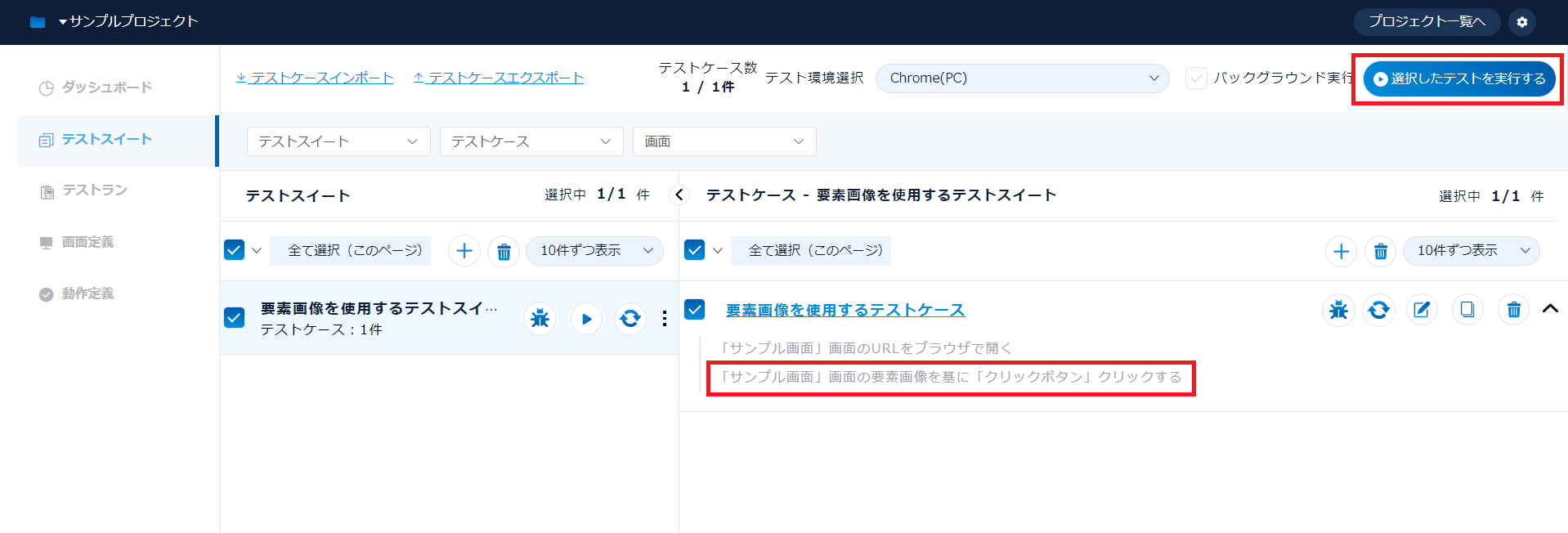
Task: Go to テストラン in the sidebar
Action: tap(94, 190)
